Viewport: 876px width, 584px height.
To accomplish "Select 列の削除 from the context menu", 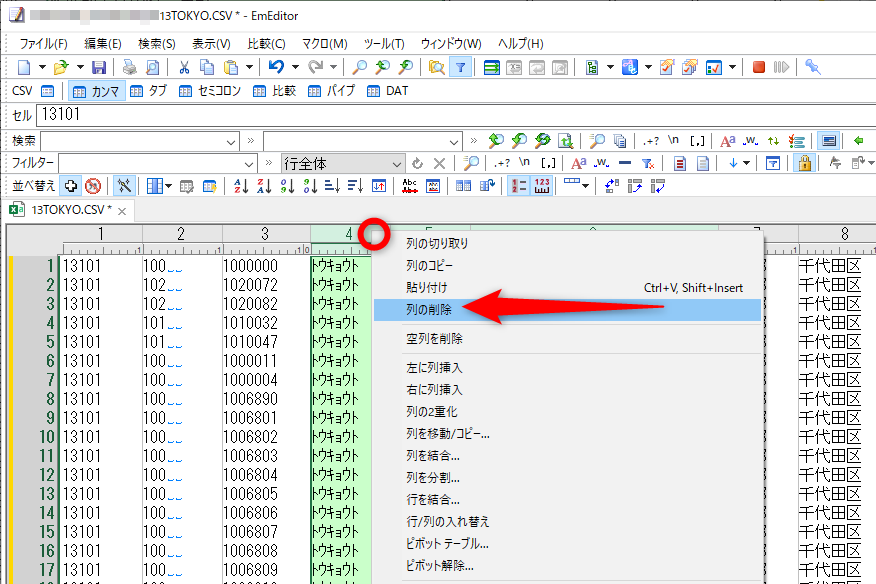I will click(x=568, y=310).
